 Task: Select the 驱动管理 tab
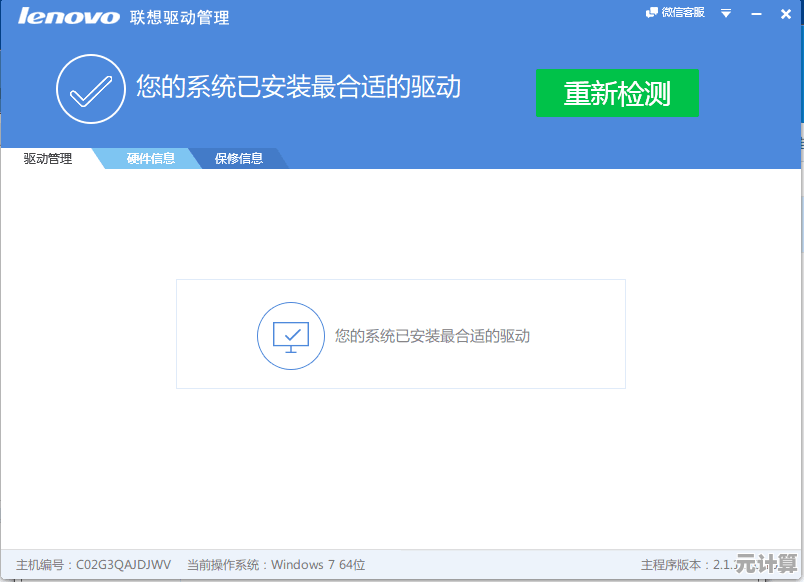pyautogui.click(x=48, y=159)
